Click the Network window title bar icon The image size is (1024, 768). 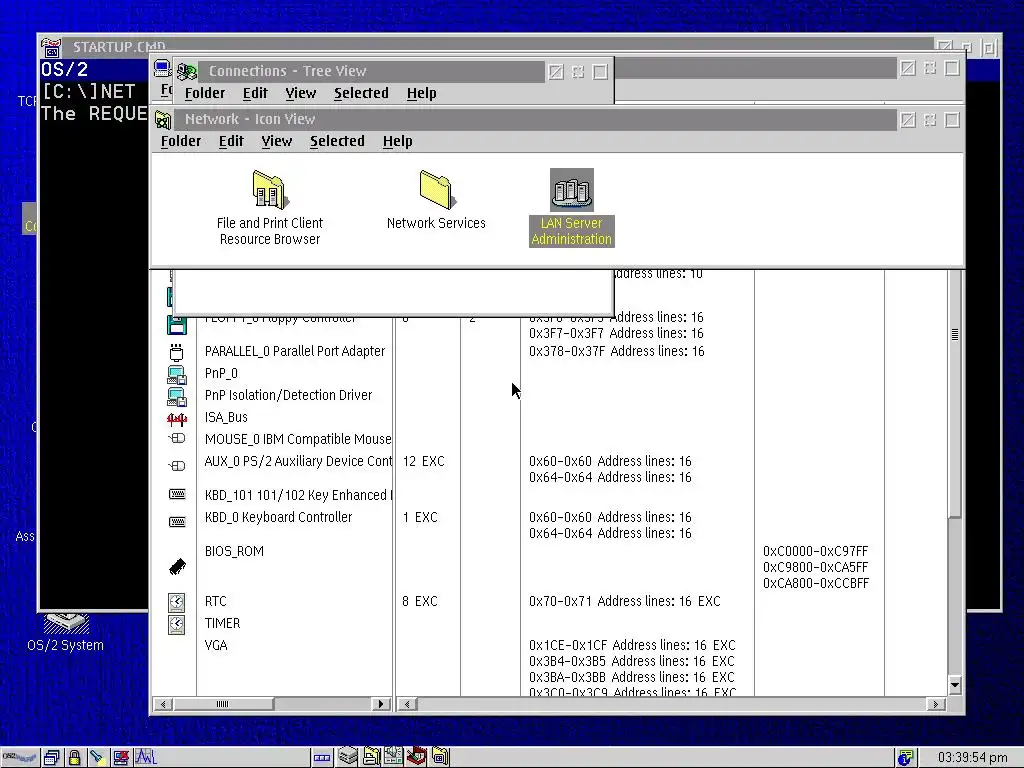[163, 120]
